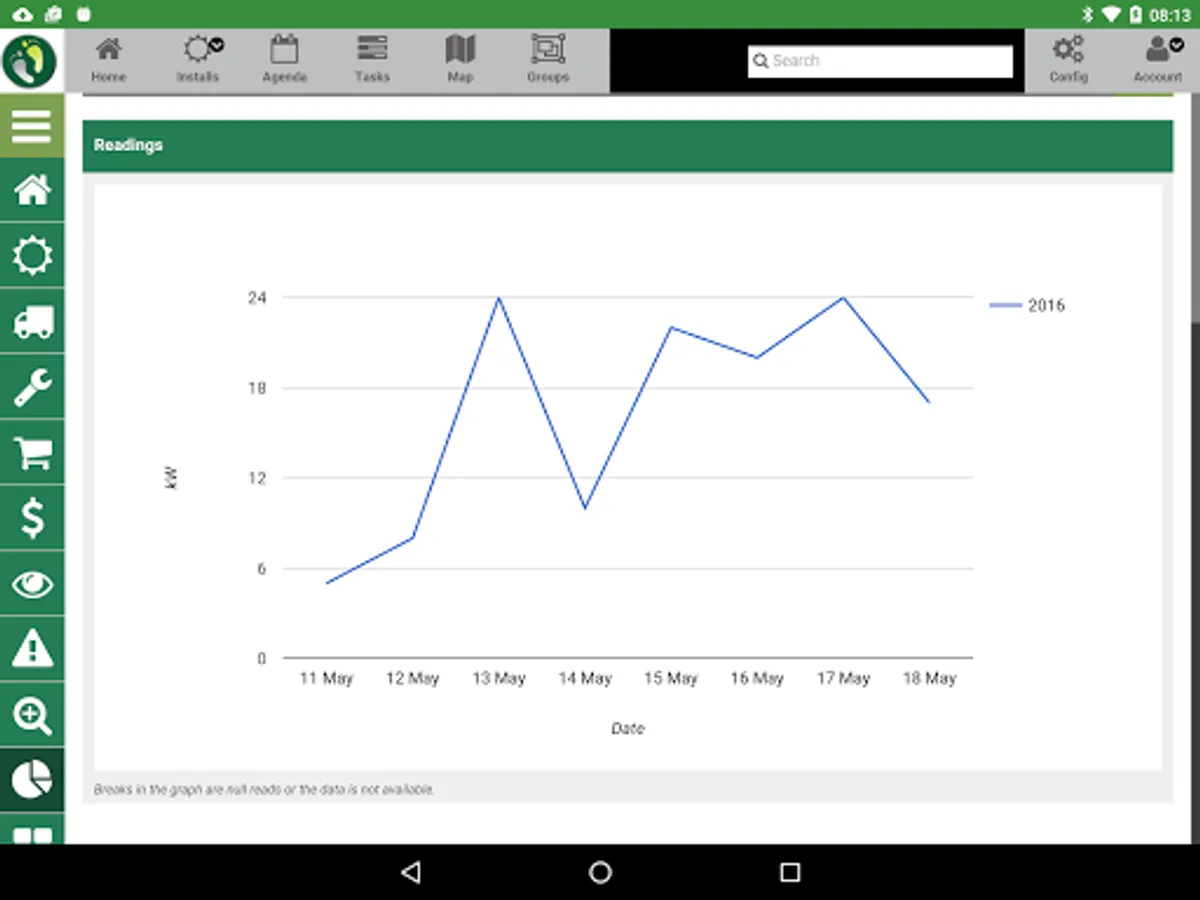Tap the Bluetooth icon in the status bar
The width and height of the screenshot is (1200, 900).
pyautogui.click(x=1089, y=15)
